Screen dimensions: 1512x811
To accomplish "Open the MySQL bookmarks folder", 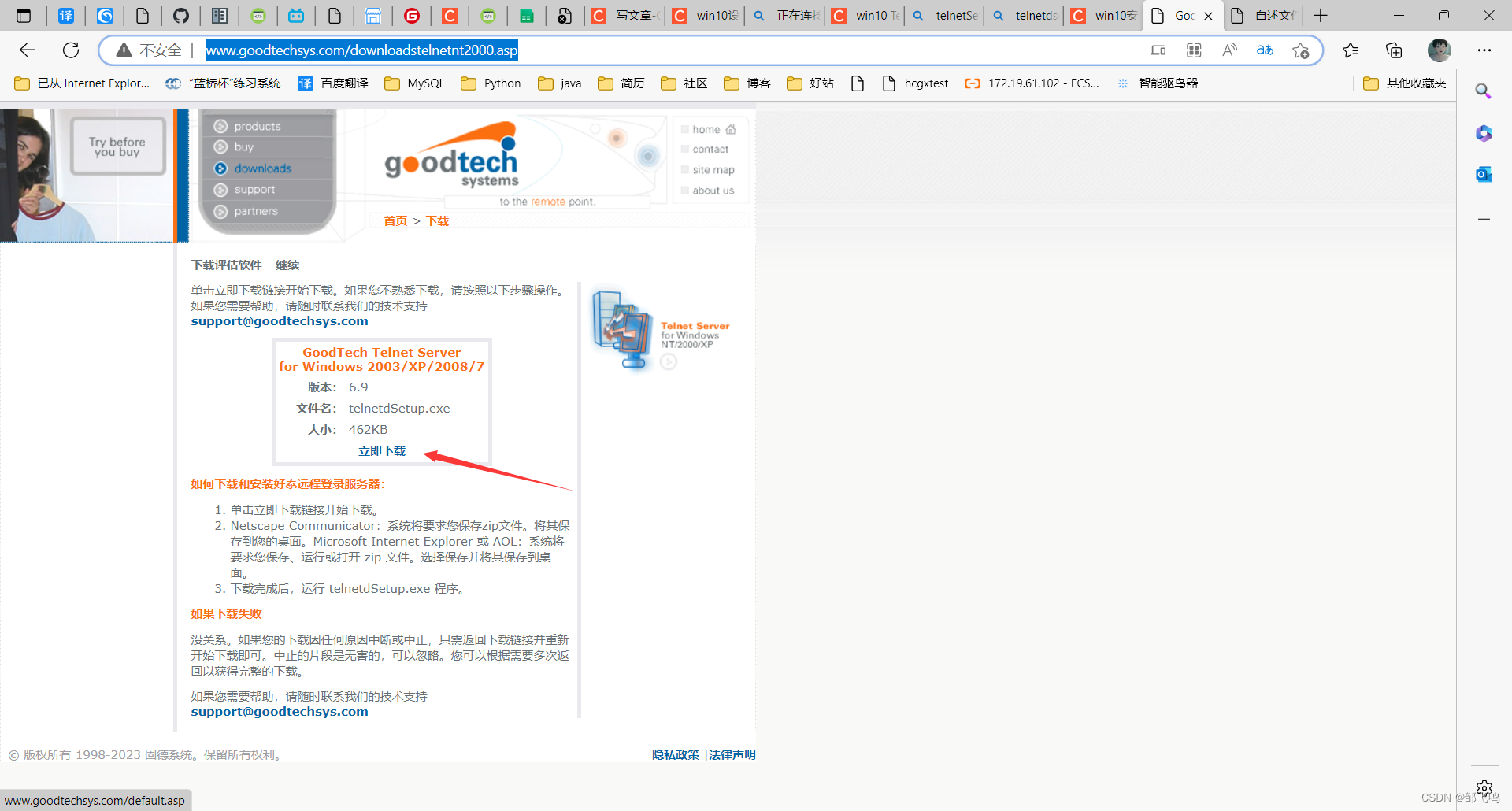I will pyautogui.click(x=414, y=83).
